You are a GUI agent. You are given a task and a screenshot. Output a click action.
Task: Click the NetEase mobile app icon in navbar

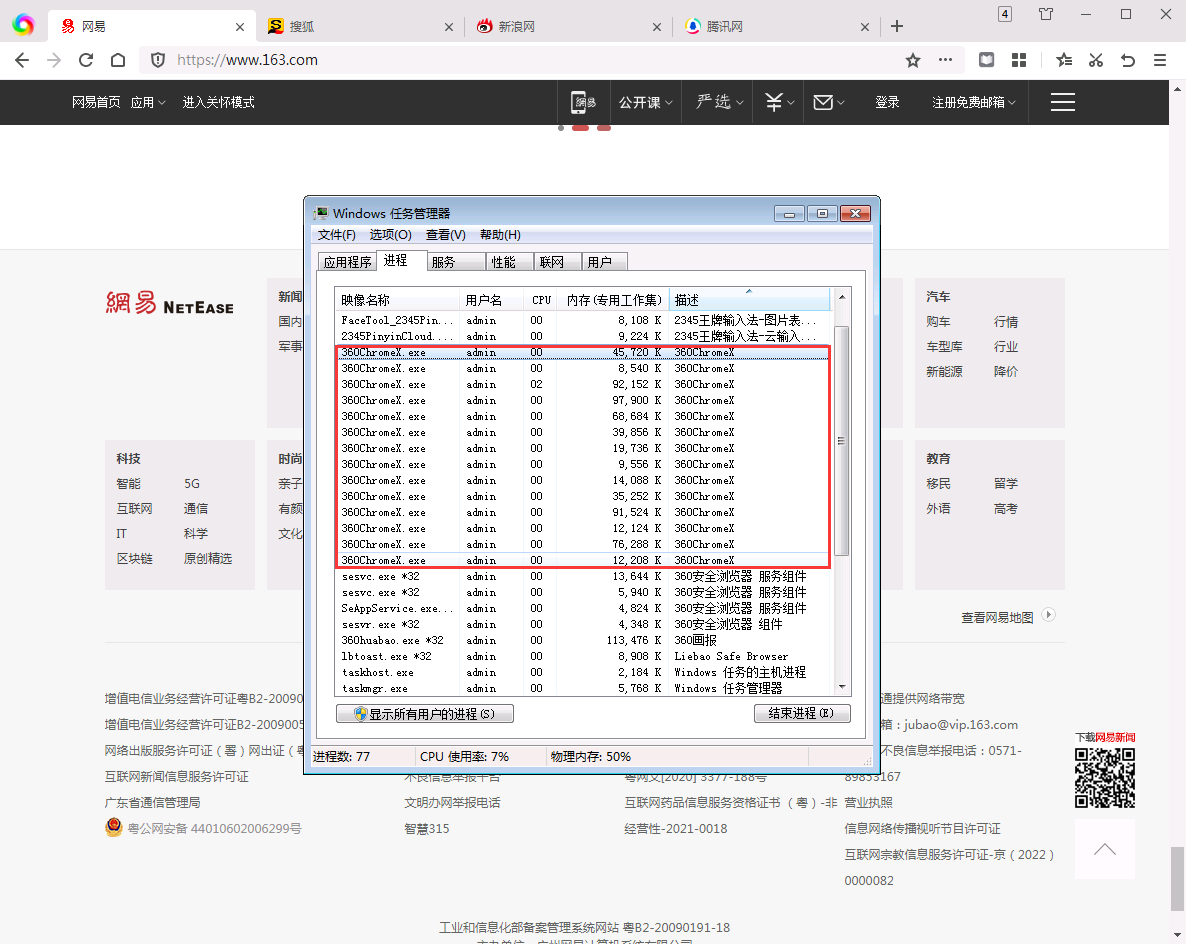(583, 102)
